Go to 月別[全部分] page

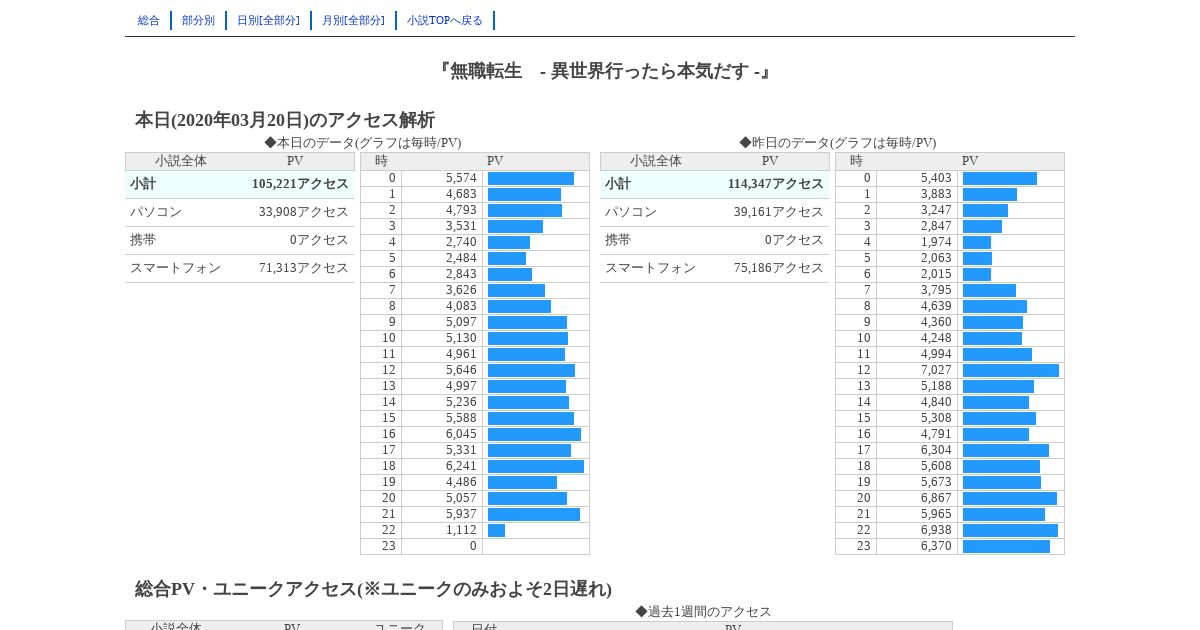[x=353, y=20]
